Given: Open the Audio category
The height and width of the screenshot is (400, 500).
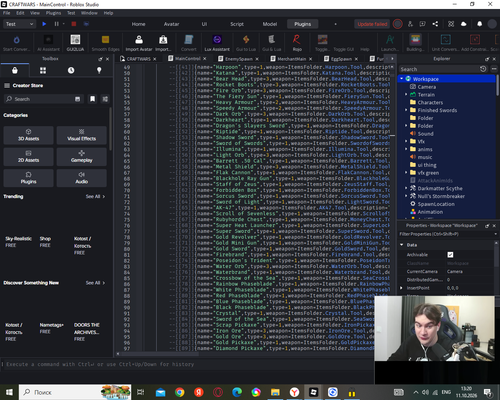Looking at the screenshot, I should tap(82, 178).
